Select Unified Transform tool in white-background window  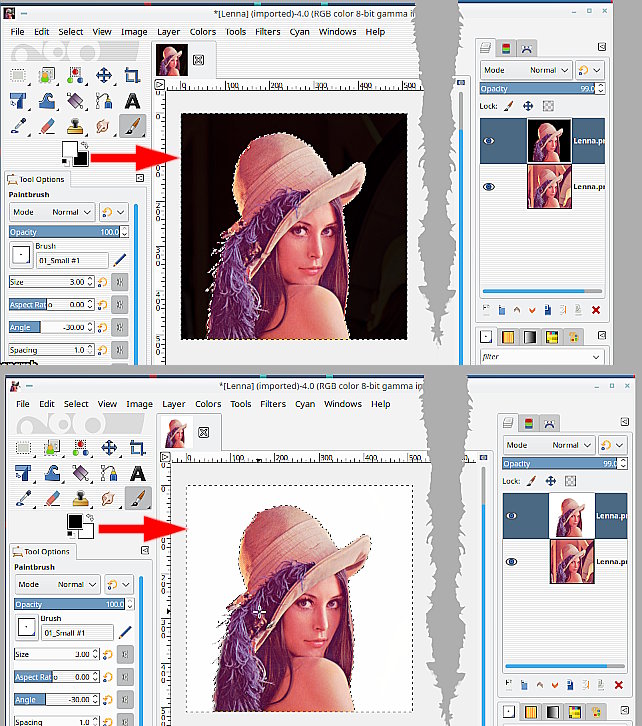(x=24, y=473)
